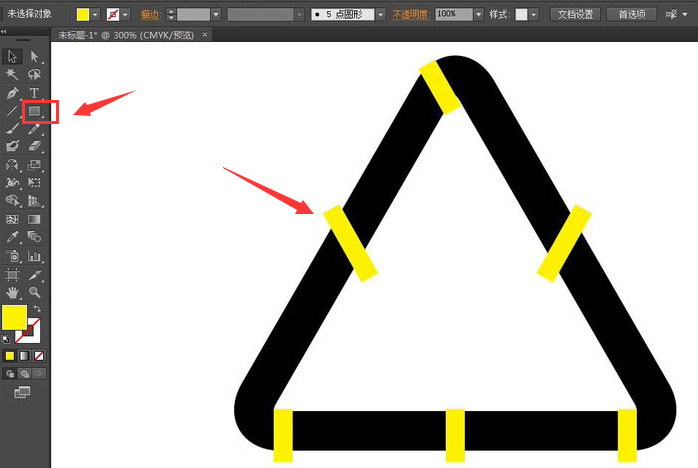Select the Line Segment tool
Screen dimensions: 698x468
click(12, 111)
